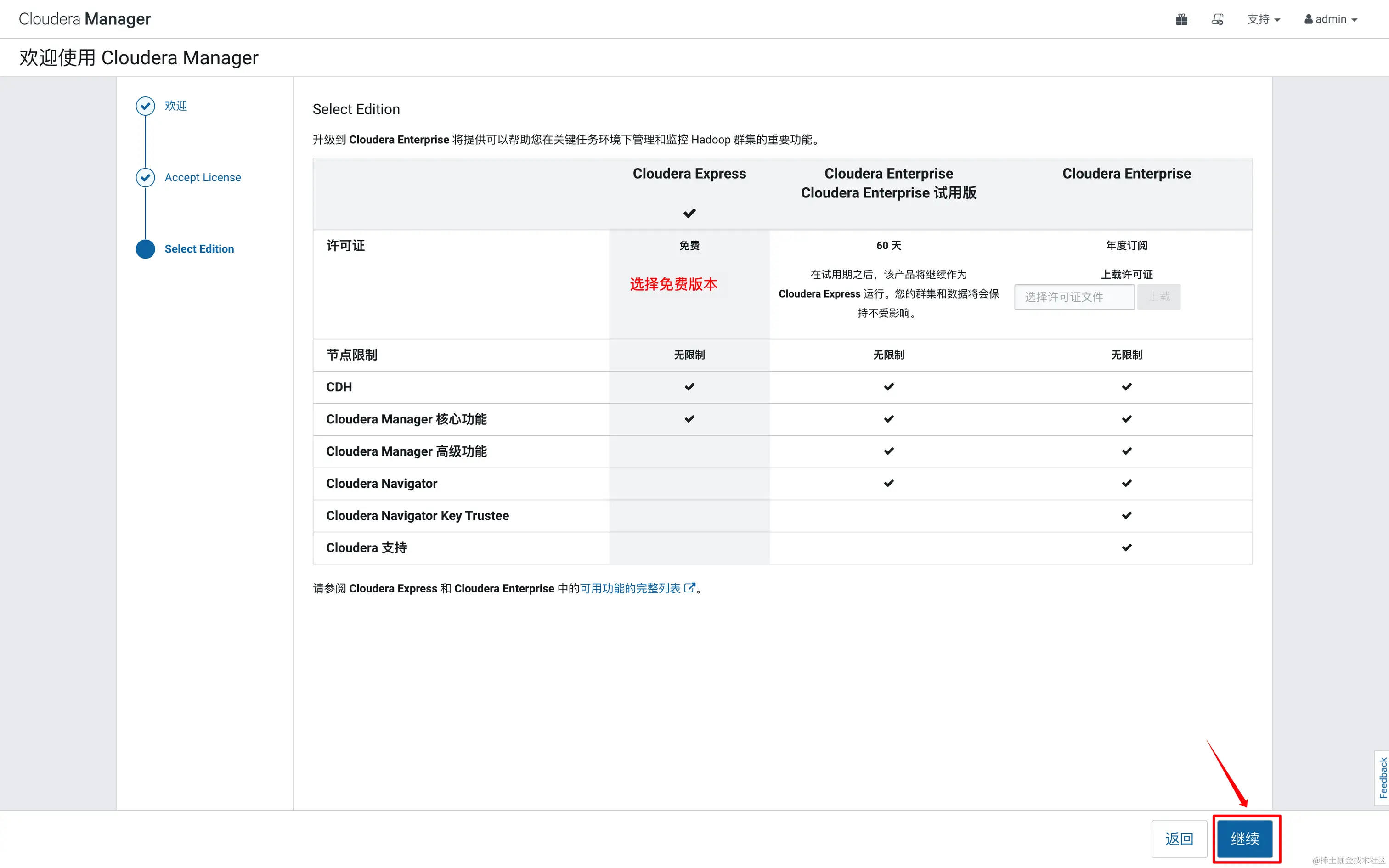Click the Cloudera Manager 核心功能 row label
The width and height of the screenshot is (1389, 868).
[x=407, y=419]
